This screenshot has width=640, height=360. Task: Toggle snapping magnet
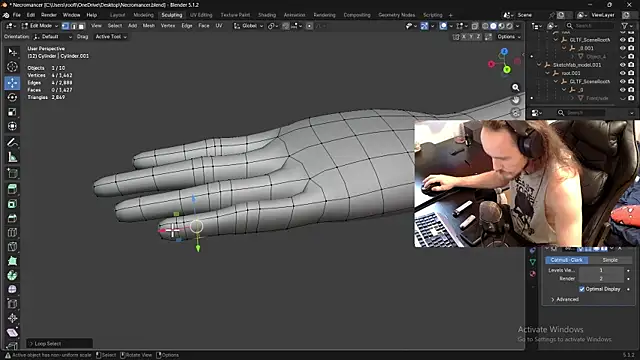point(285,26)
